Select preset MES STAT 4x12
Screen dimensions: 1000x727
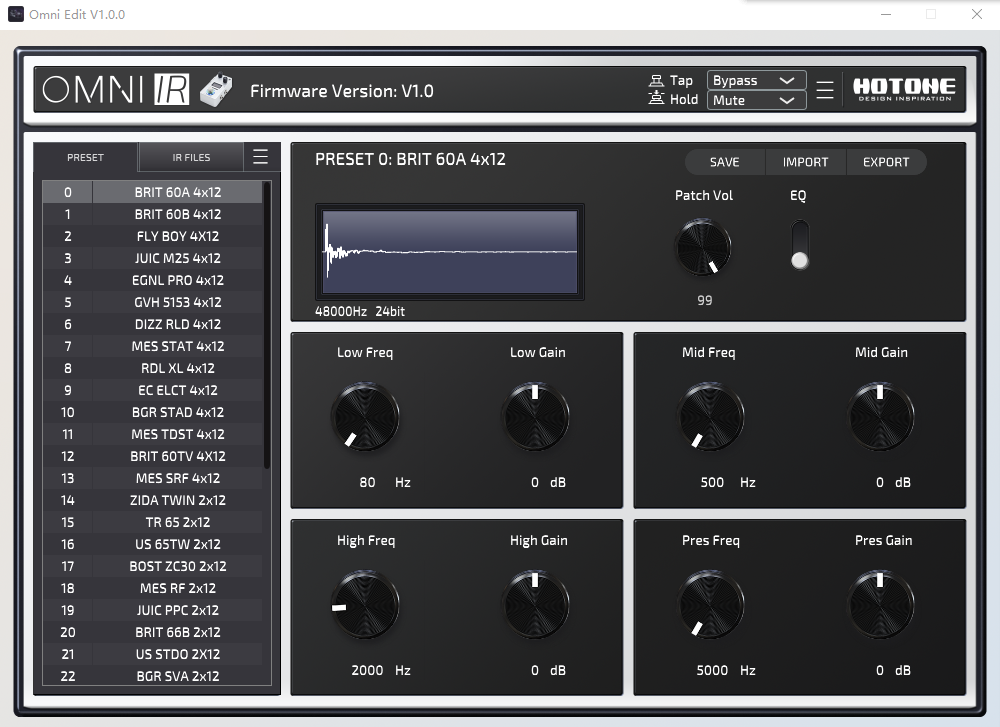(x=152, y=346)
